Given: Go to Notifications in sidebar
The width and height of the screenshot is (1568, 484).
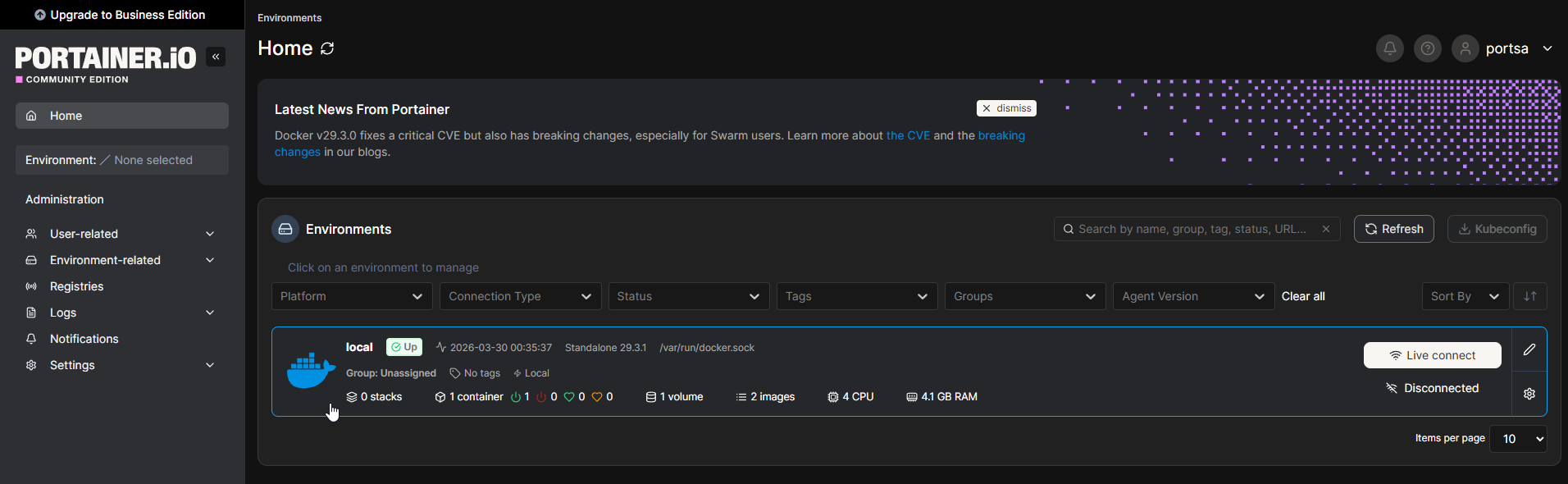Looking at the screenshot, I should coord(84,339).
